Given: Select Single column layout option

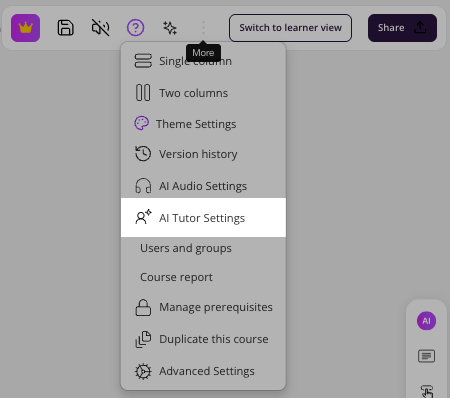Looking at the screenshot, I should click(x=203, y=61).
